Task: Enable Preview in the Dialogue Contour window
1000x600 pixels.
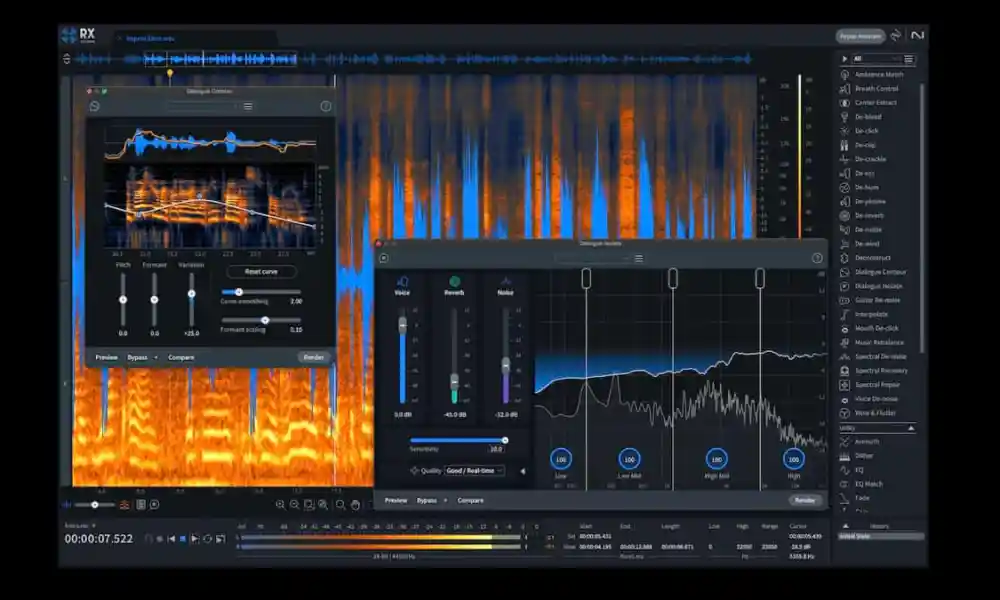Action: pyautogui.click(x=105, y=357)
